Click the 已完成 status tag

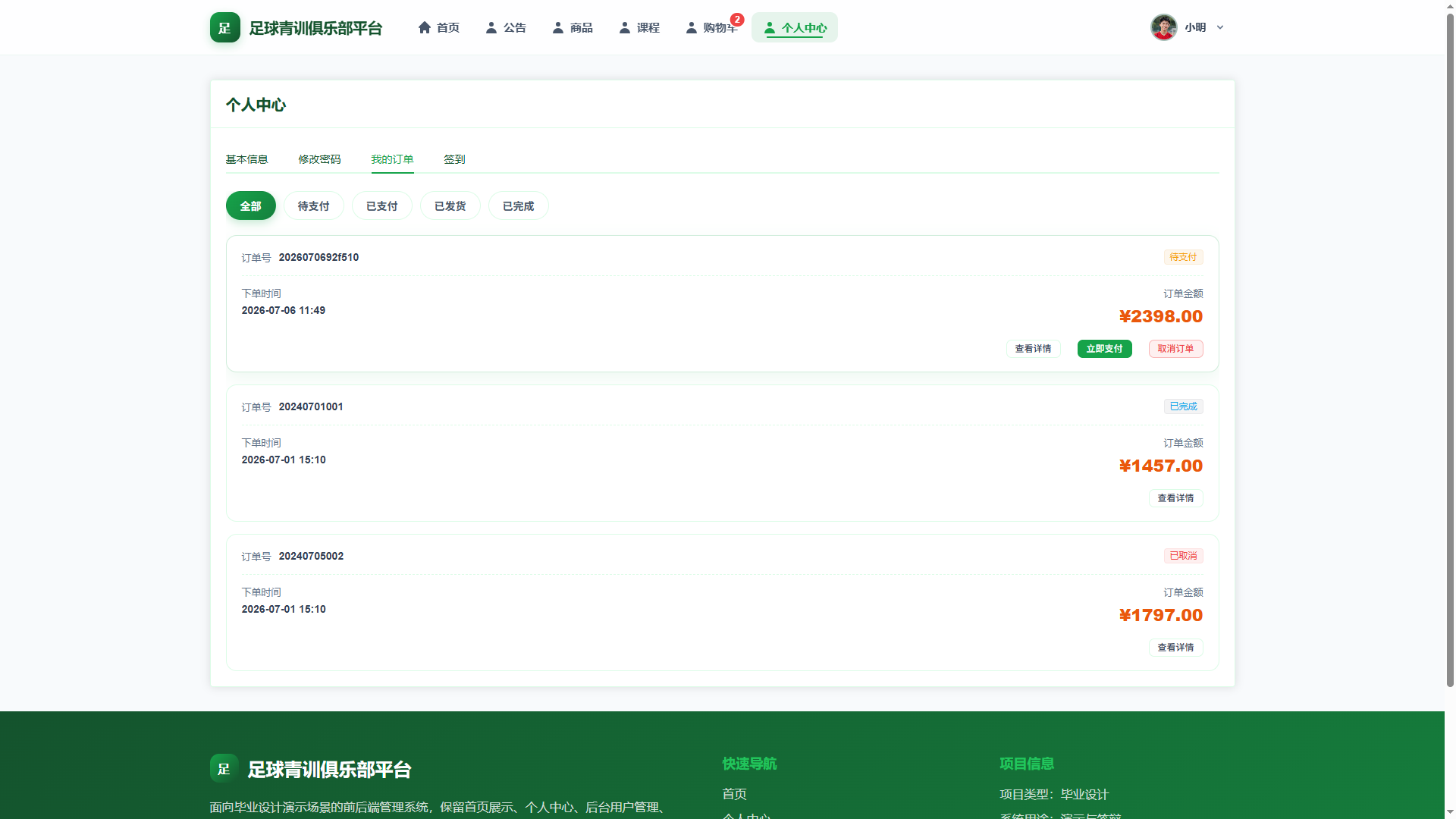tap(1184, 406)
